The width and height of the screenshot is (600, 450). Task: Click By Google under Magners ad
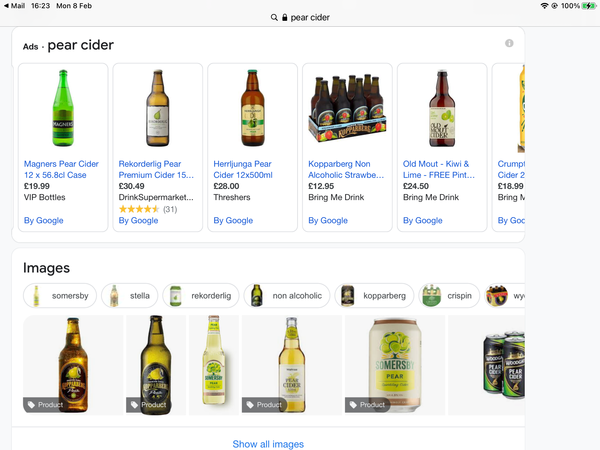(44, 221)
